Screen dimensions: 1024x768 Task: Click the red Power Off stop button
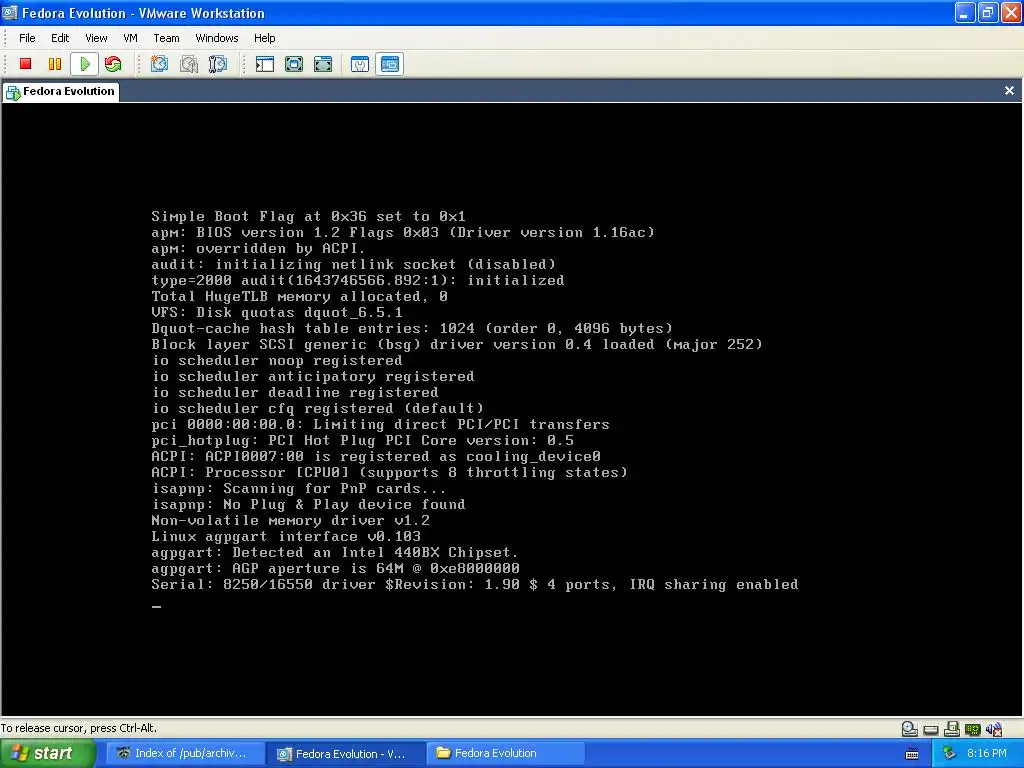point(25,64)
